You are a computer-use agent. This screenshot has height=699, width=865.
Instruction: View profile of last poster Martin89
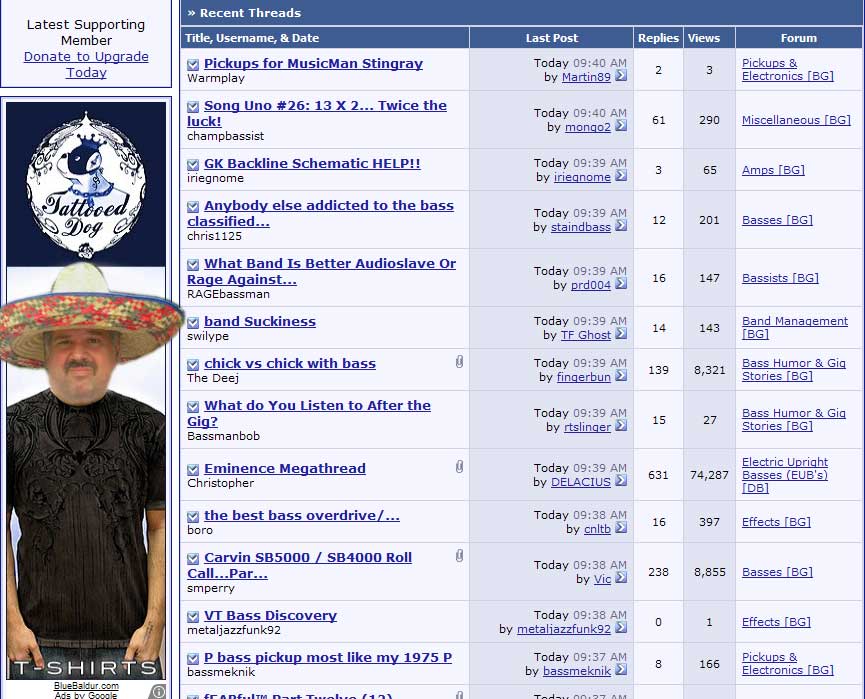pyautogui.click(x=586, y=77)
